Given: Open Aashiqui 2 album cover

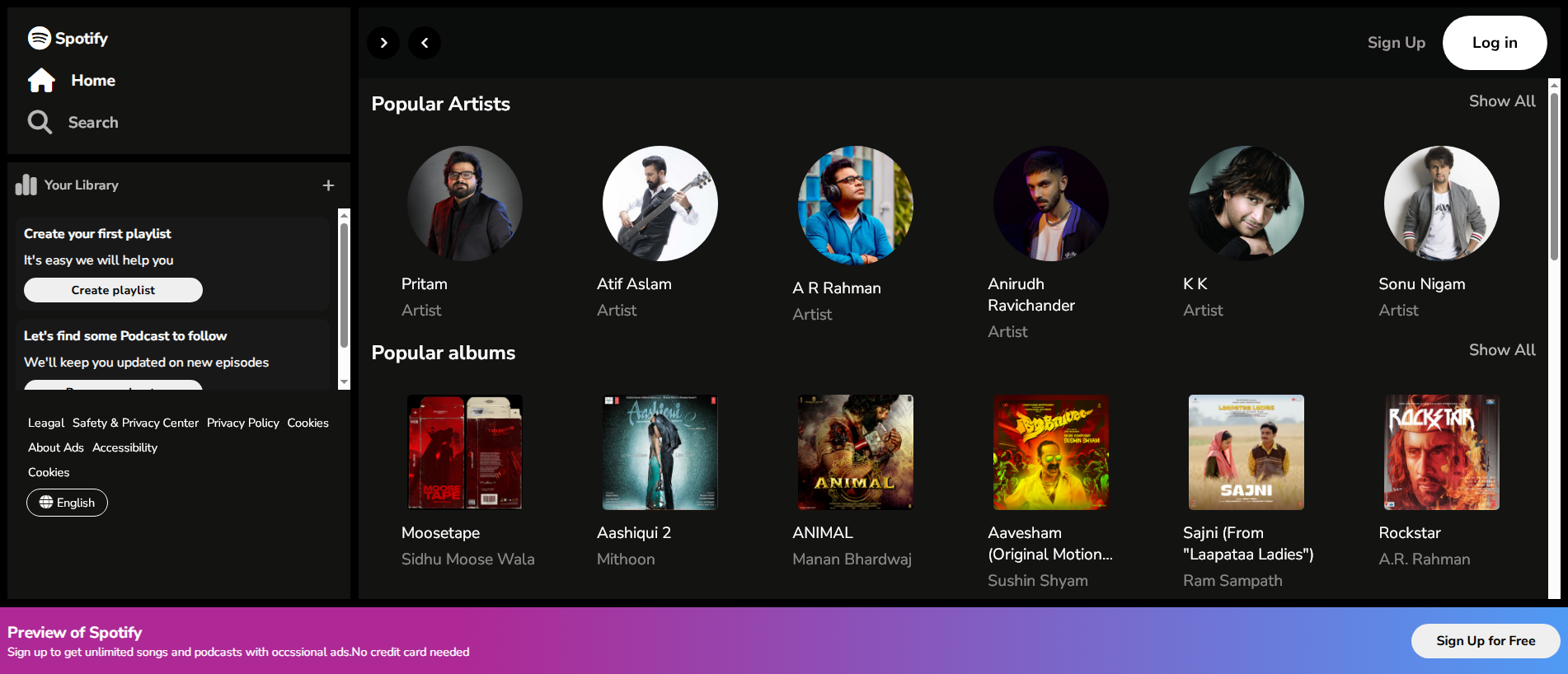Looking at the screenshot, I should [x=660, y=452].
